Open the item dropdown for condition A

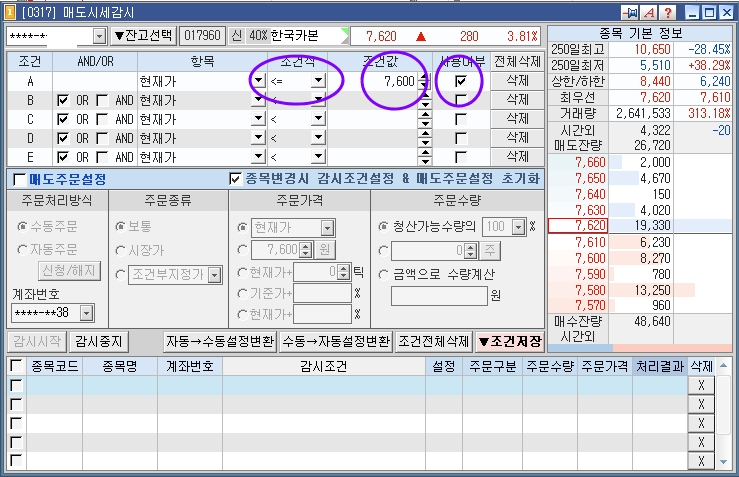pos(258,81)
